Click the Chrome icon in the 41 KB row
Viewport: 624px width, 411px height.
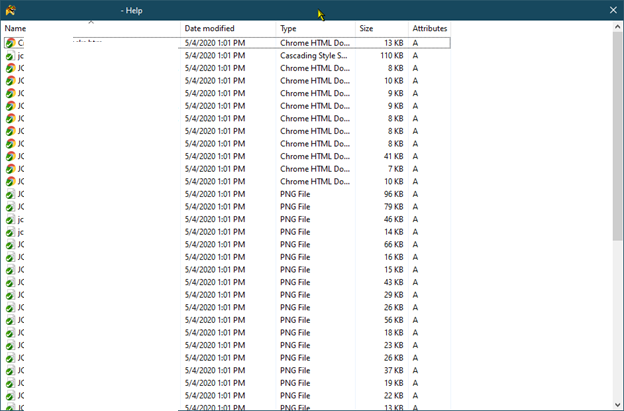click(x=11, y=156)
